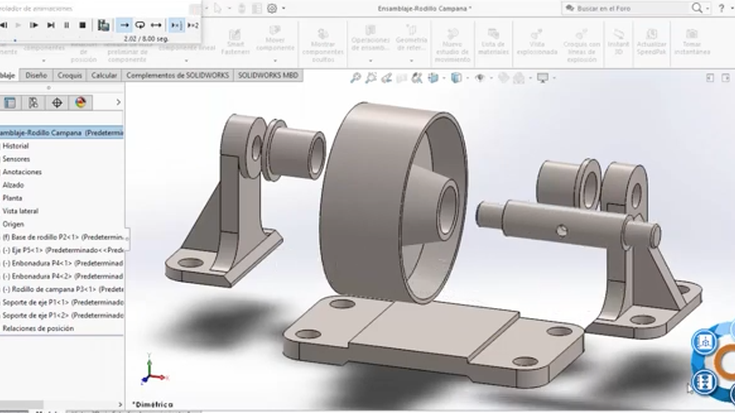
Task: Click Zoom to Fit magnifier icon
Action: pos(356,78)
